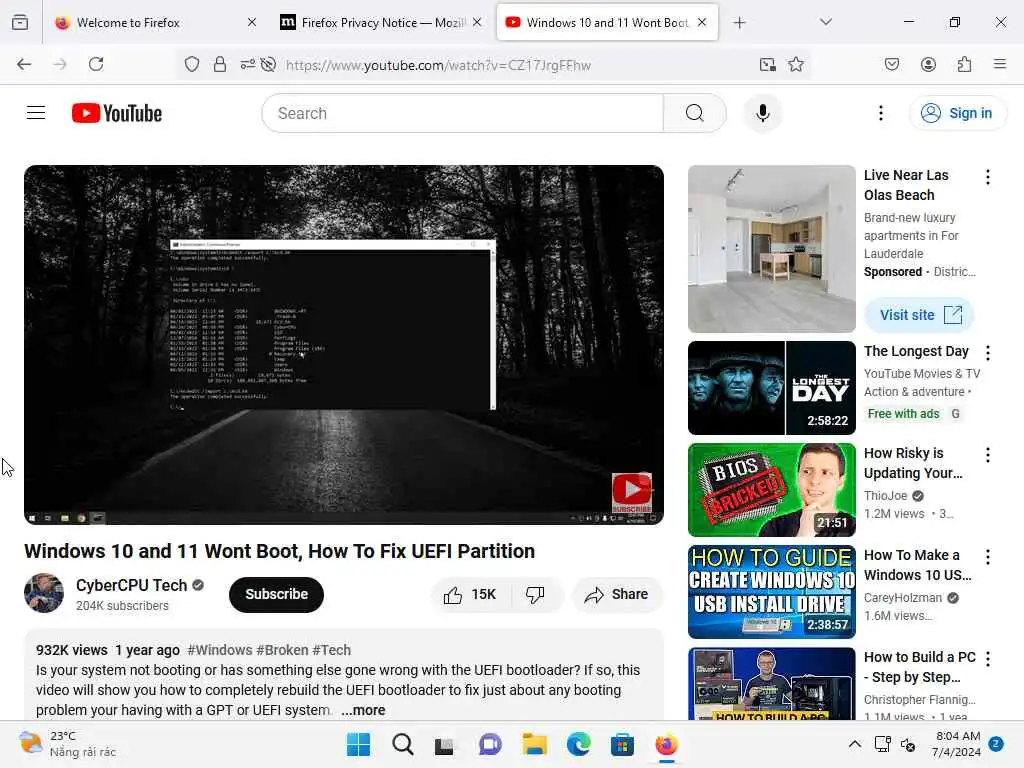The image size is (1024, 768).
Task: Click the Sign in button
Action: point(957,113)
